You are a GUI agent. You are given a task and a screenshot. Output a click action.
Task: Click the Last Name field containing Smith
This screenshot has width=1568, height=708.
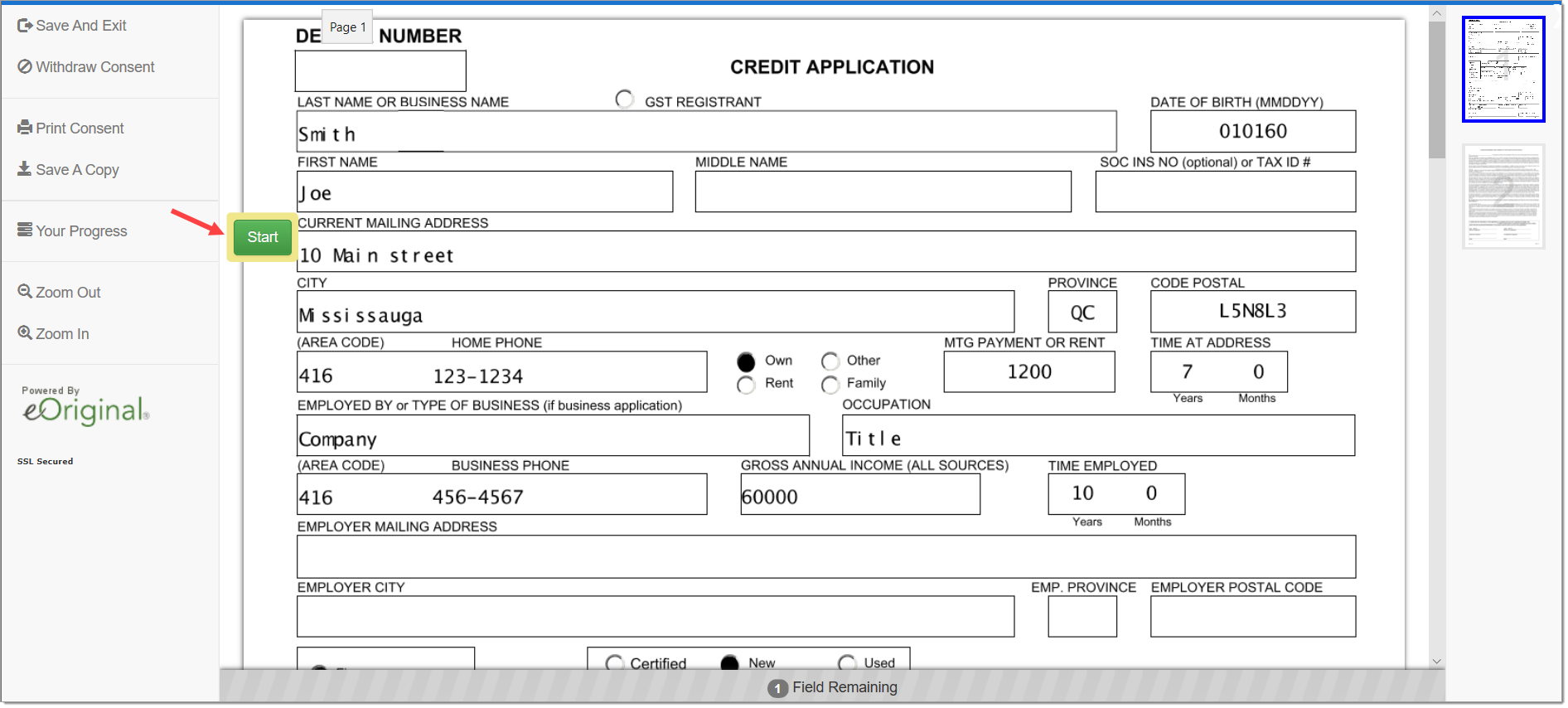[x=707, y=132]
